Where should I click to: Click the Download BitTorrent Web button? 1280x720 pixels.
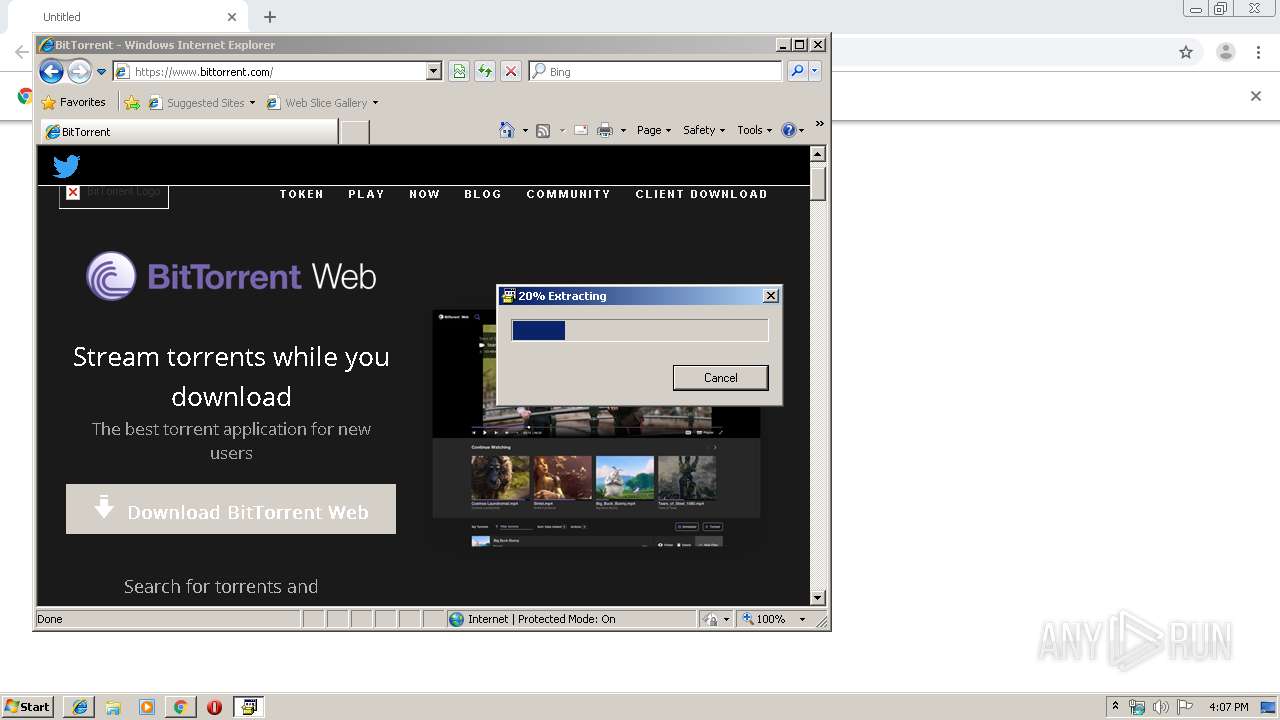(231, 509)
